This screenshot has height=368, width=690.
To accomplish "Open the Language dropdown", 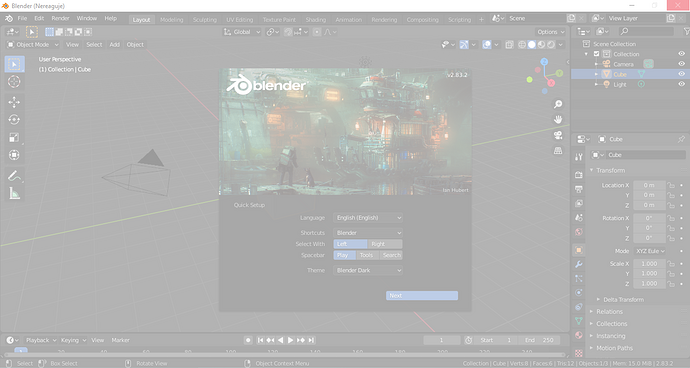I will (368, 218).
